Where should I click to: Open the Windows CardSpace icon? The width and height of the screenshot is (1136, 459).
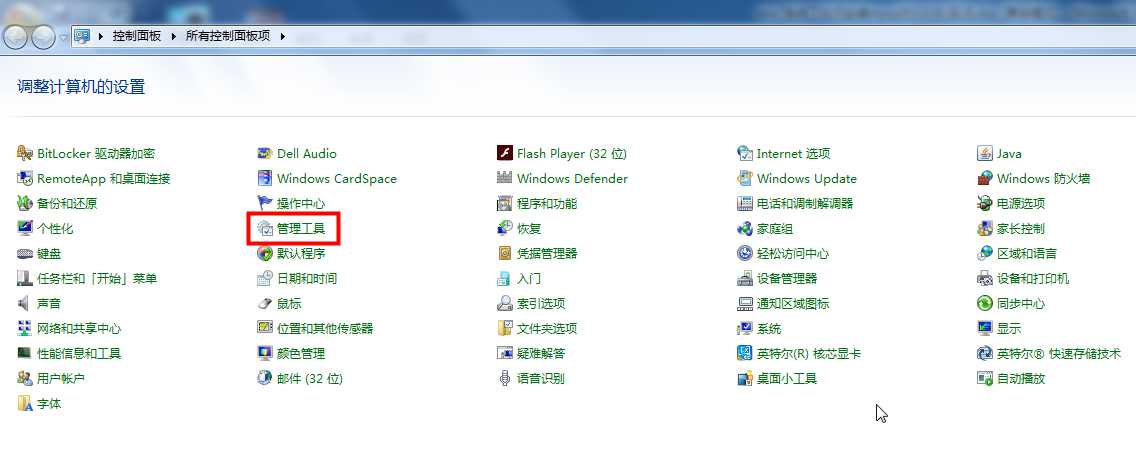pos(265,178)
